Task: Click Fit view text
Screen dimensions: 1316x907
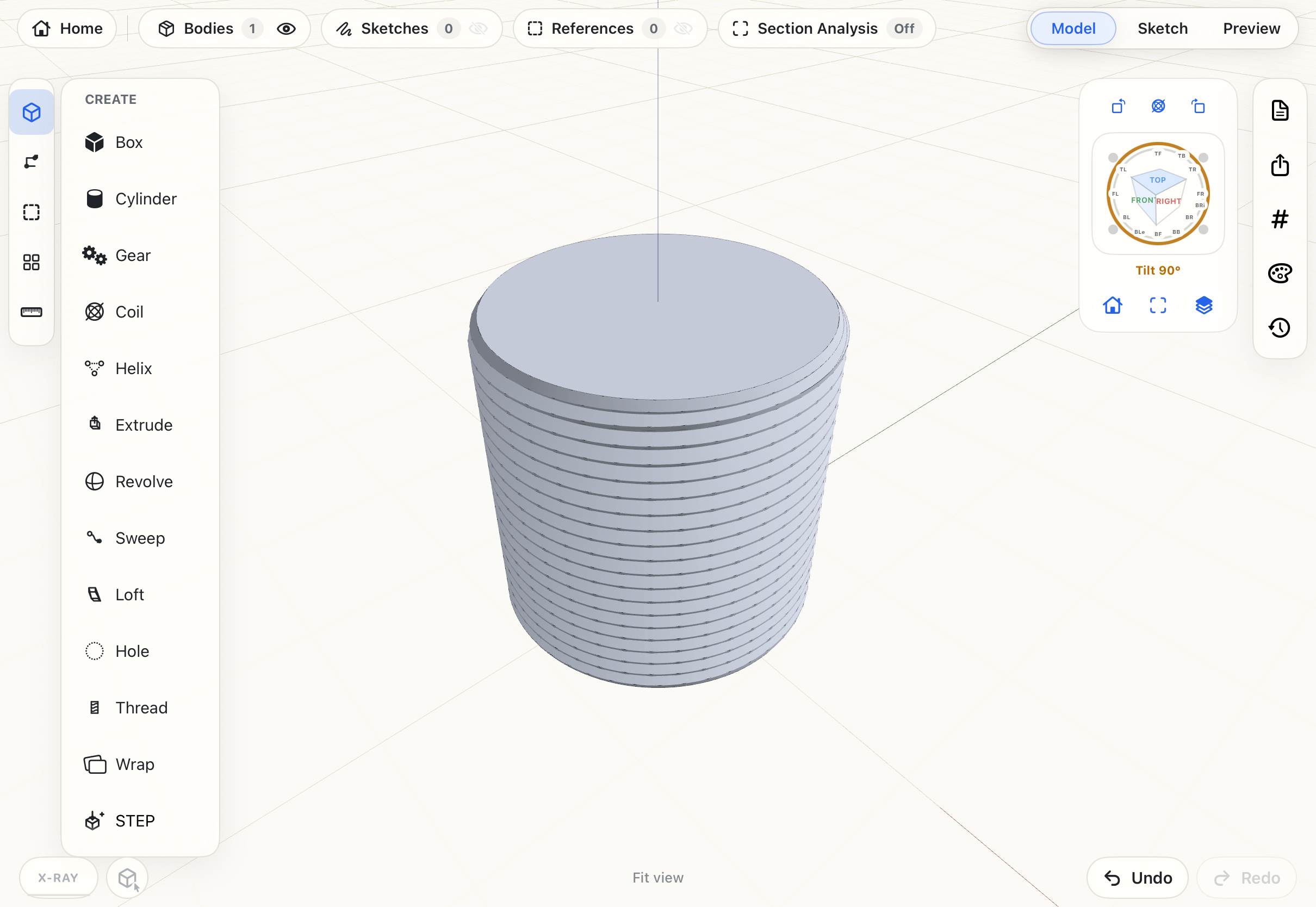Action: click(658, 878)
